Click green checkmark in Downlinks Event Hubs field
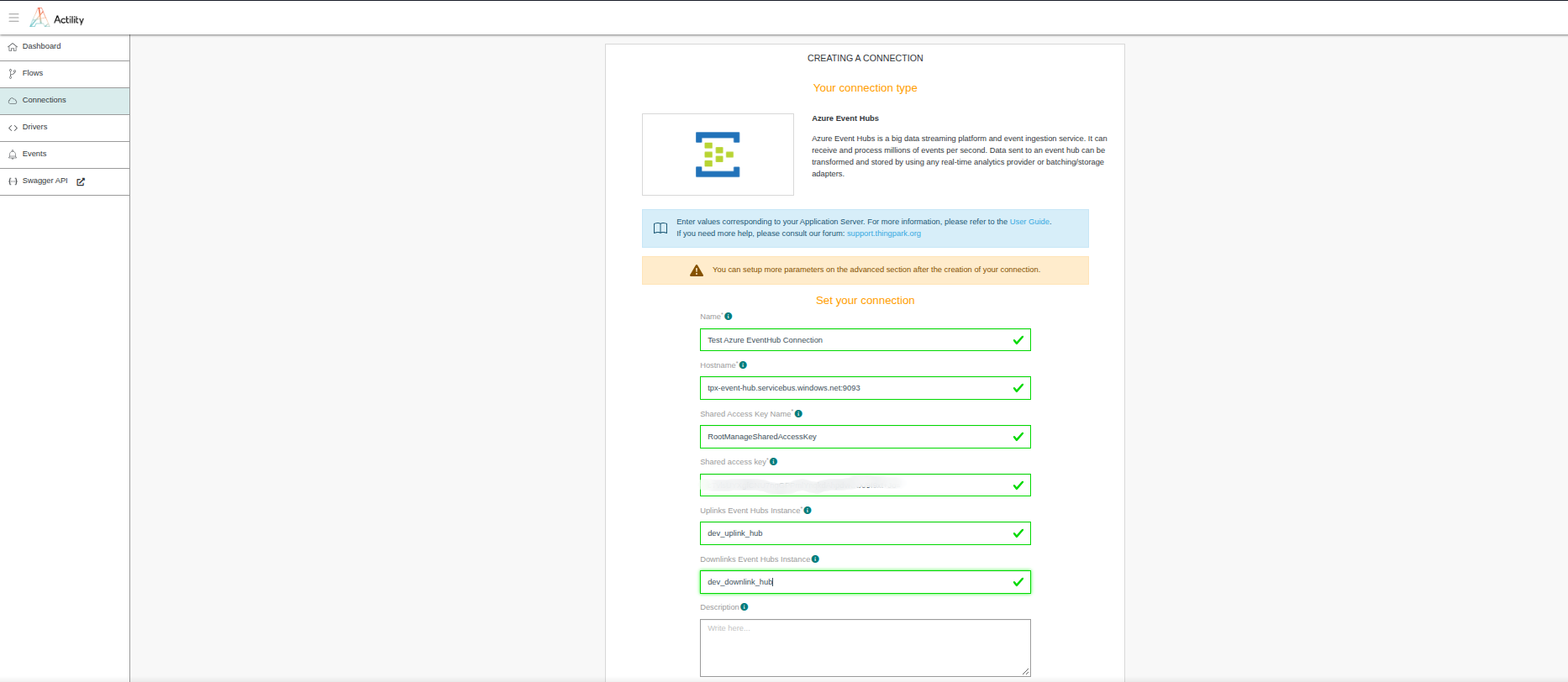Screen dimensions: 1568x682 pyautogui.click(x=1018, y=582)
